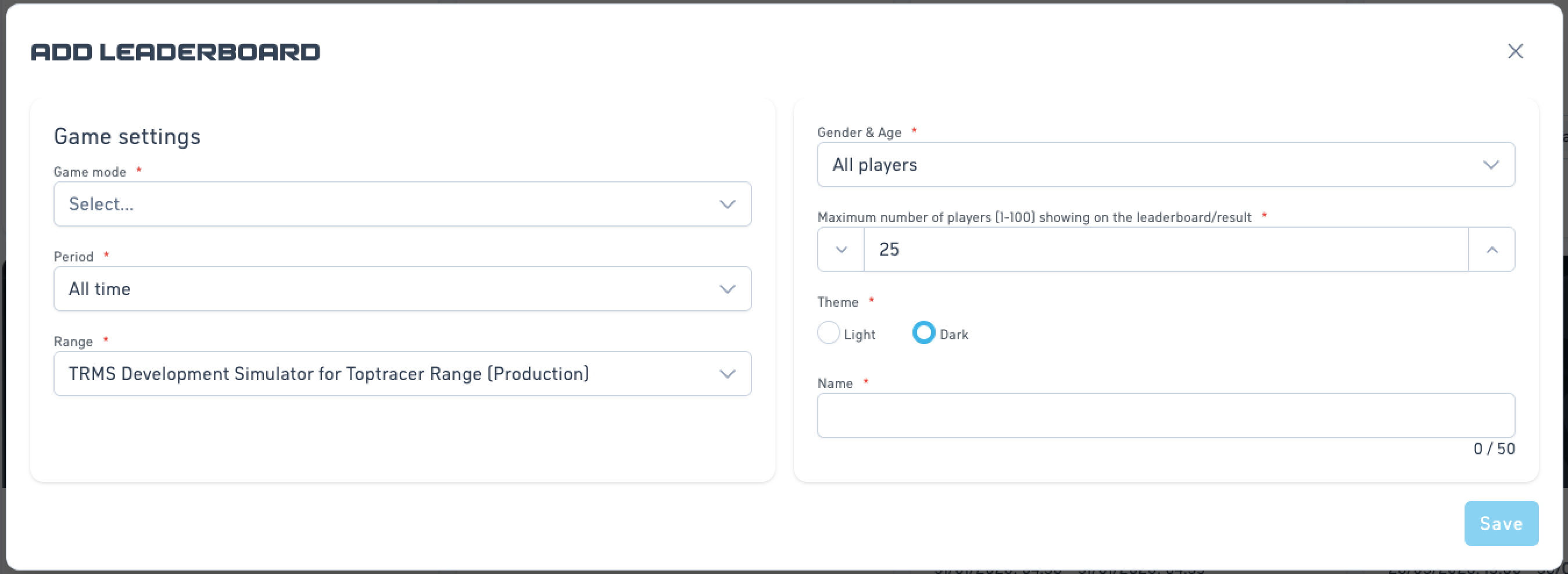Viewport: 1568px width, 574px height.
Task: Click the Period field chevron arrow
Action: tap(728, 289)
